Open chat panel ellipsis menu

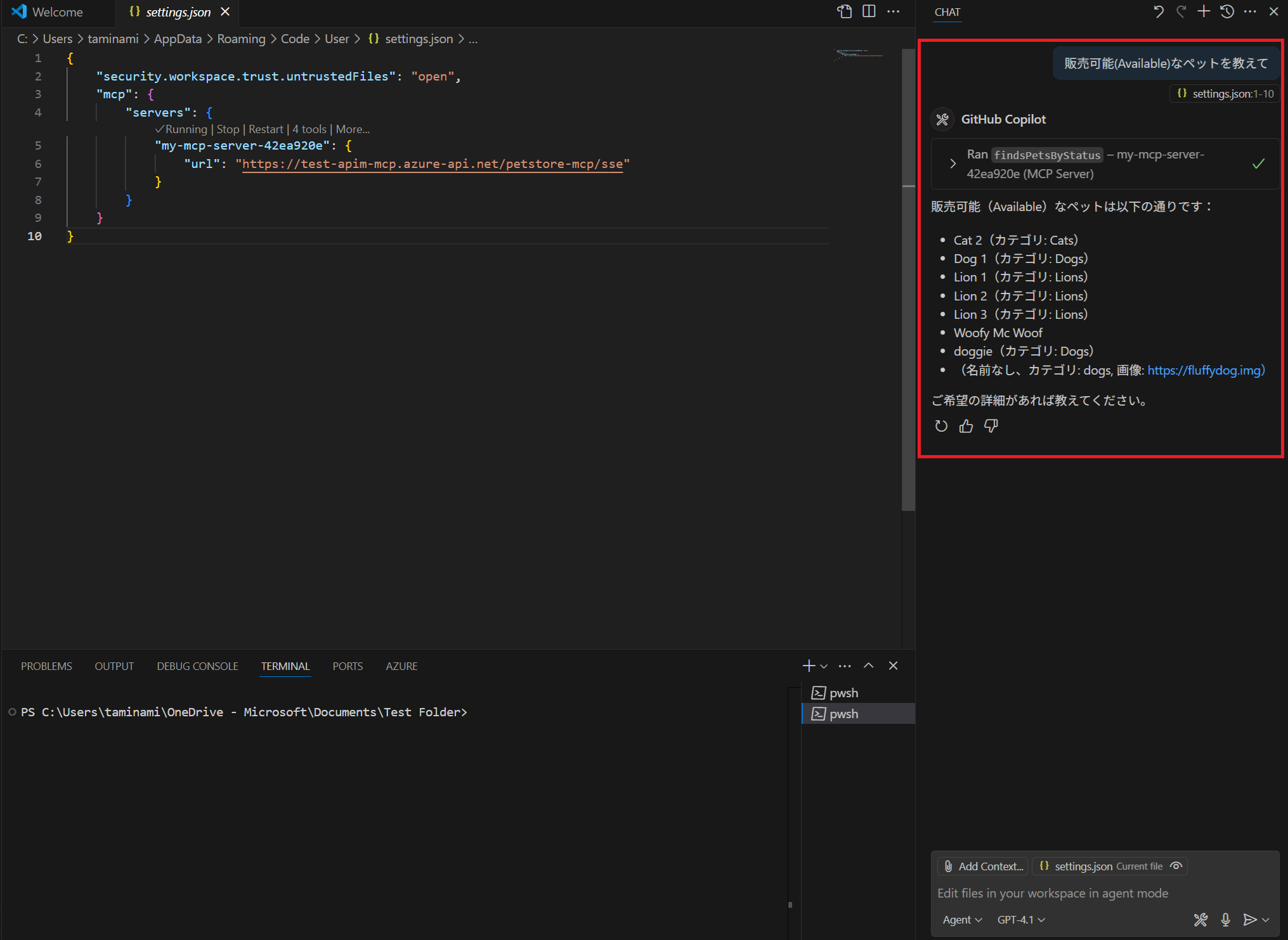pos(1250,11)
